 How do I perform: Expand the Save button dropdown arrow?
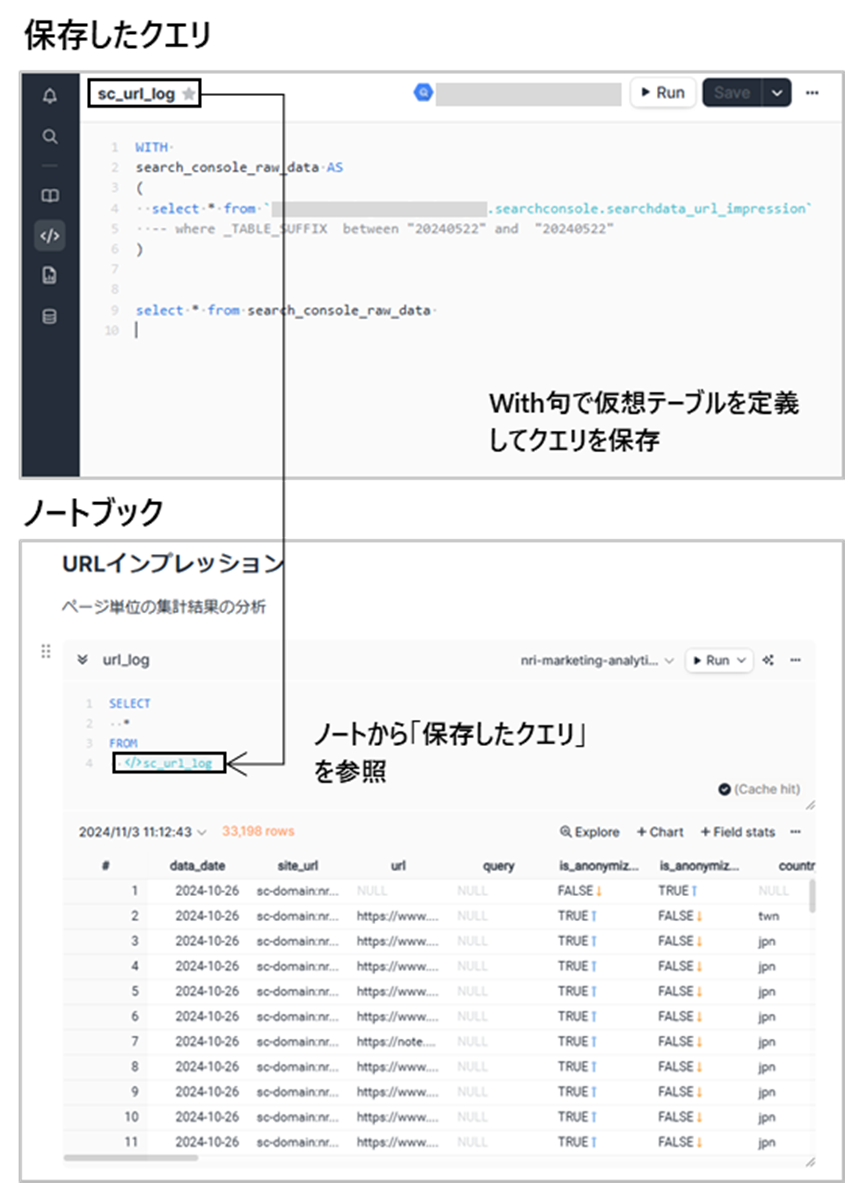(777, 93)
